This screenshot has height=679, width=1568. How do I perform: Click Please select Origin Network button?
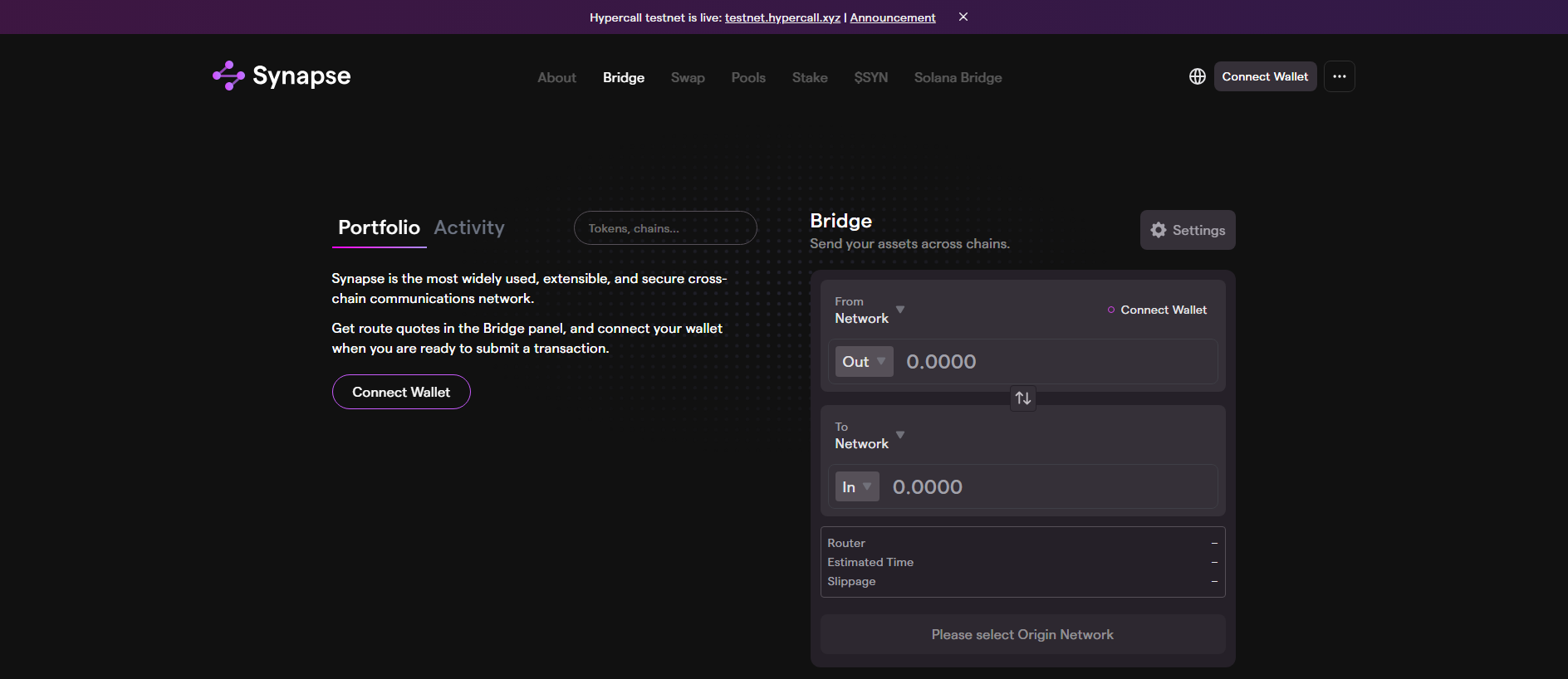coord(1022,634)
